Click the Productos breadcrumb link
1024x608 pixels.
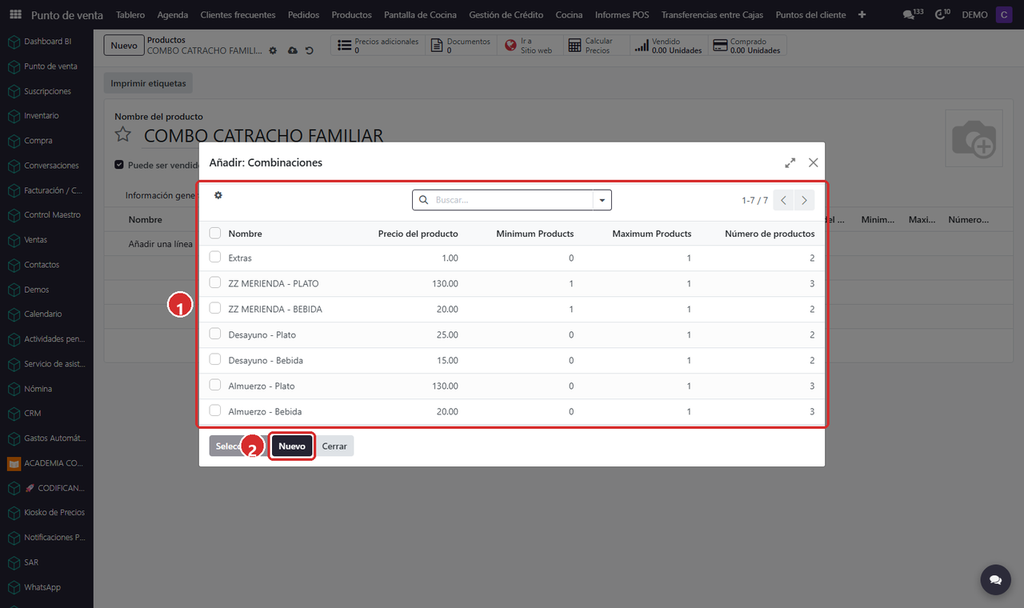[x=166, y=40]
